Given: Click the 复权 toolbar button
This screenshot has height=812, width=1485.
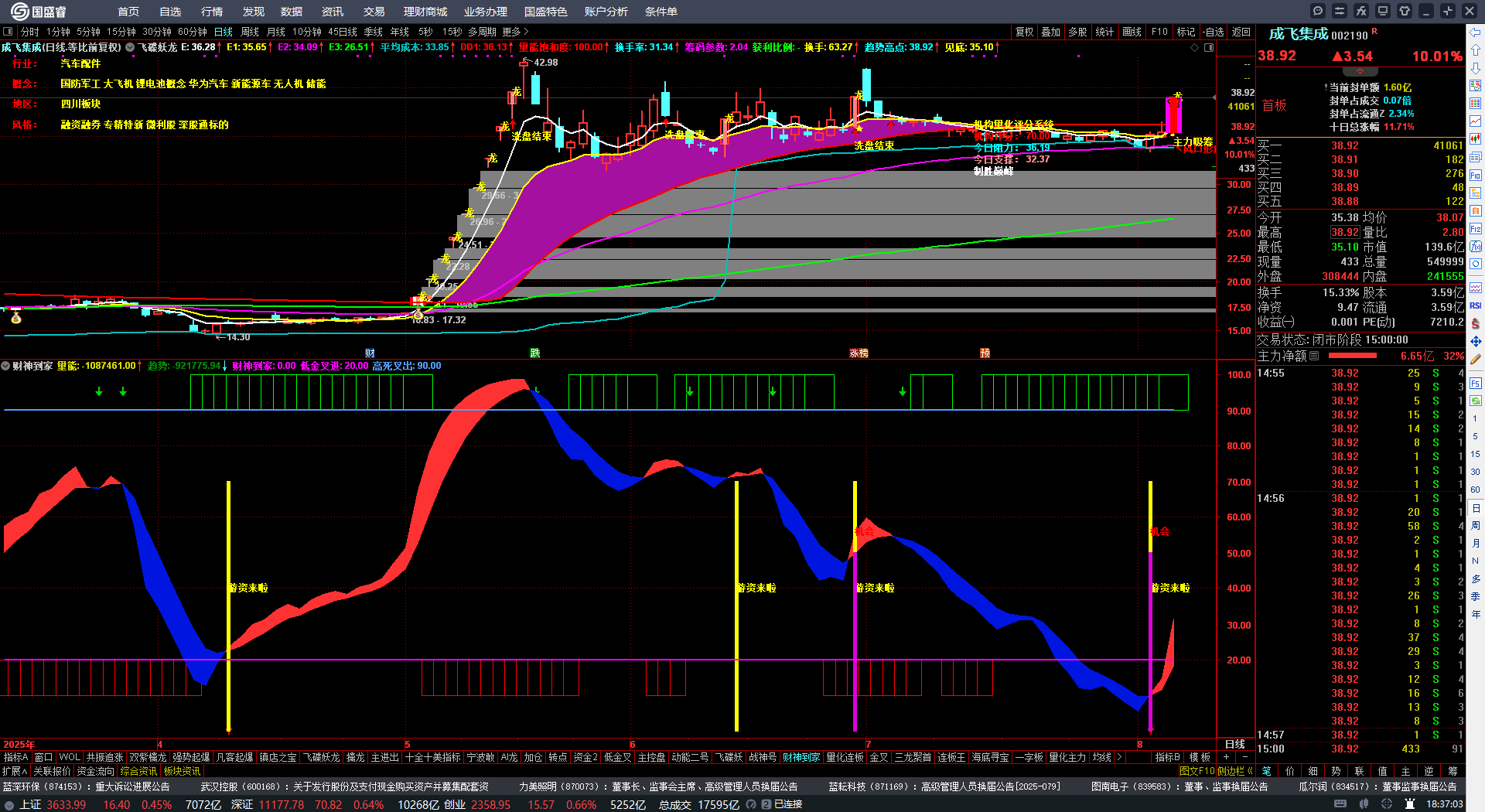Looking at the screenshot, I should tap(1025, 32).
